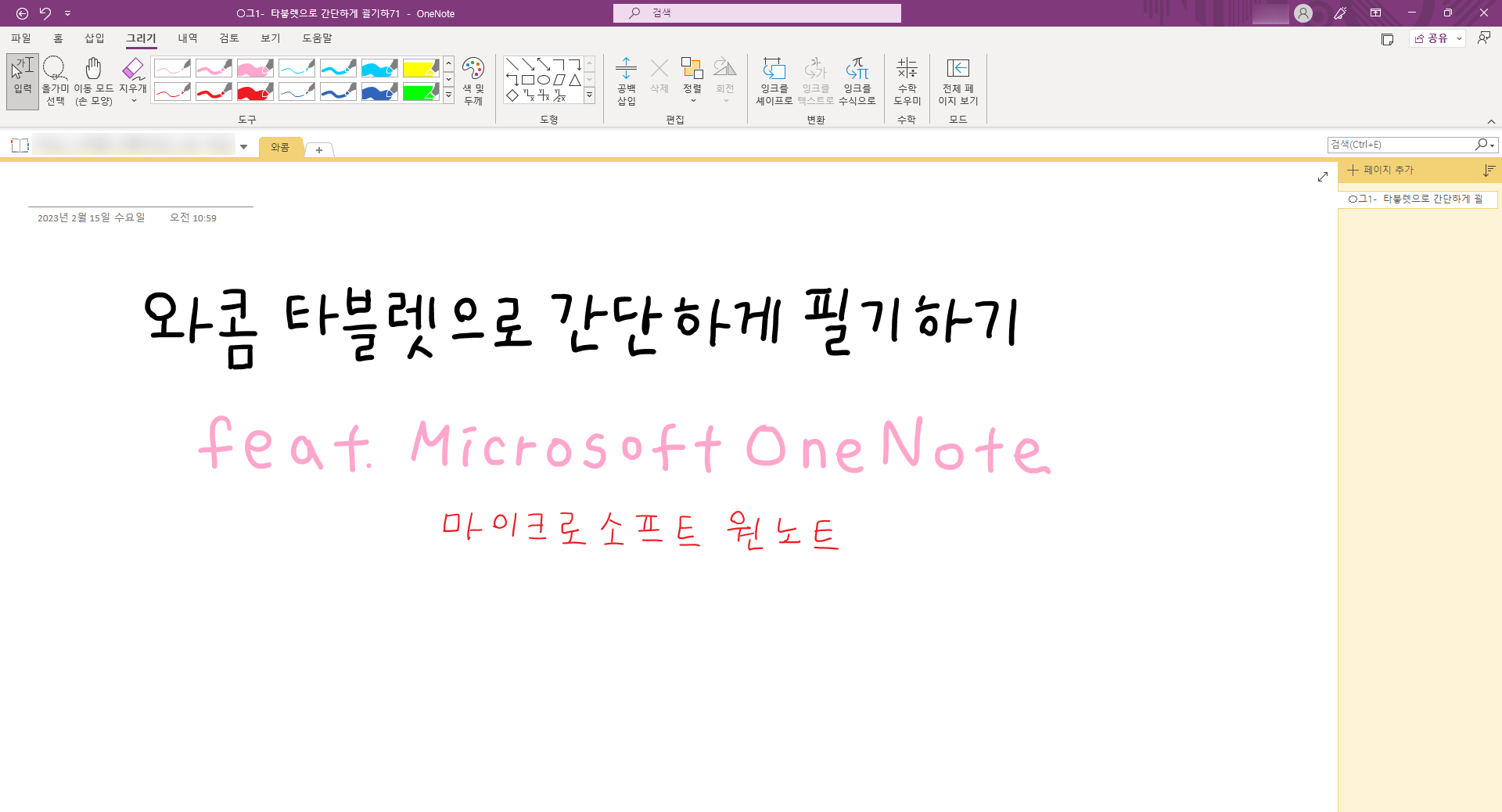Open the notebook name dropdown arrow
1502x812 pixels.
pos(244,147)
